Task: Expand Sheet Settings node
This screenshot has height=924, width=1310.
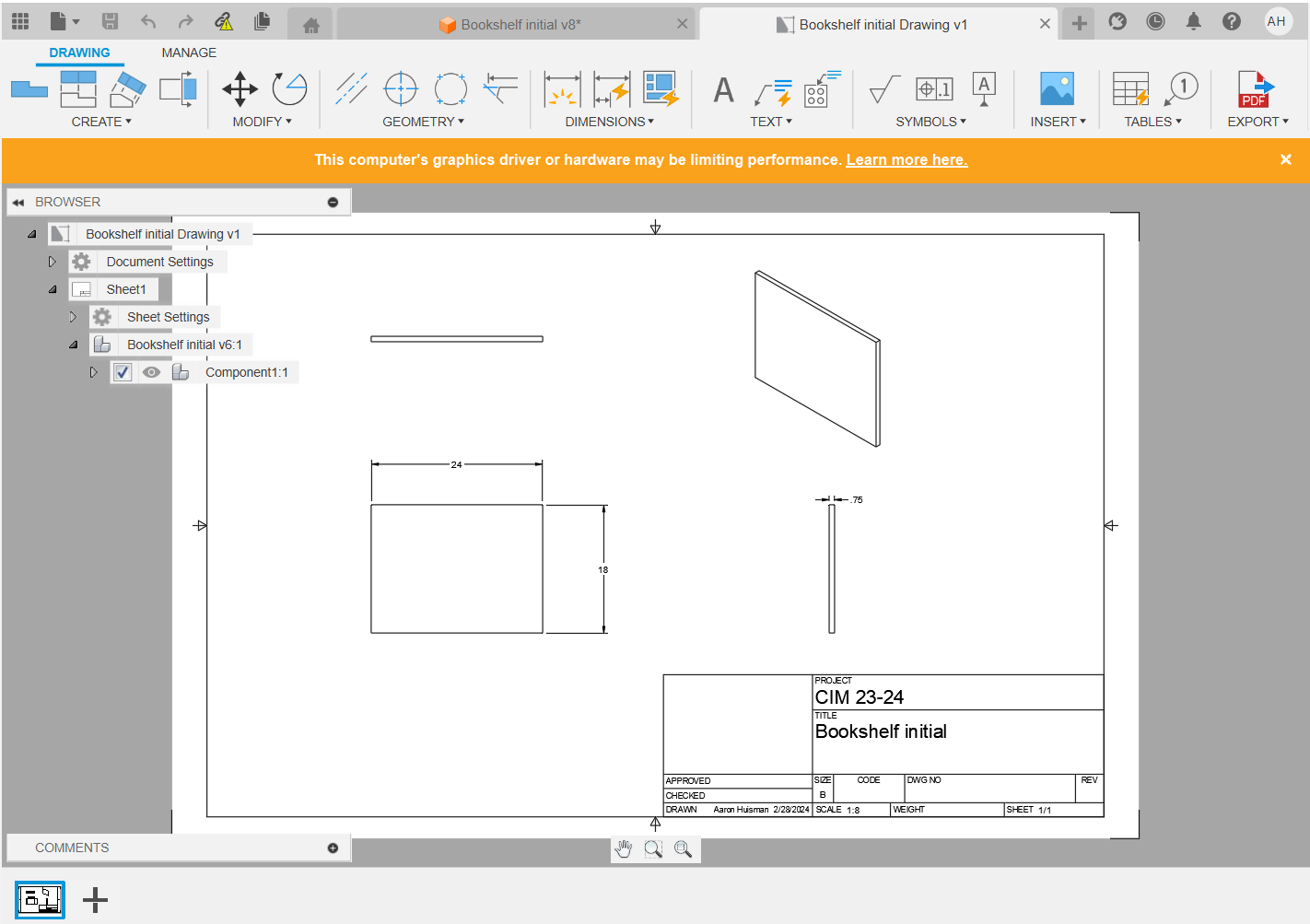Action: (x=73, y=317)
